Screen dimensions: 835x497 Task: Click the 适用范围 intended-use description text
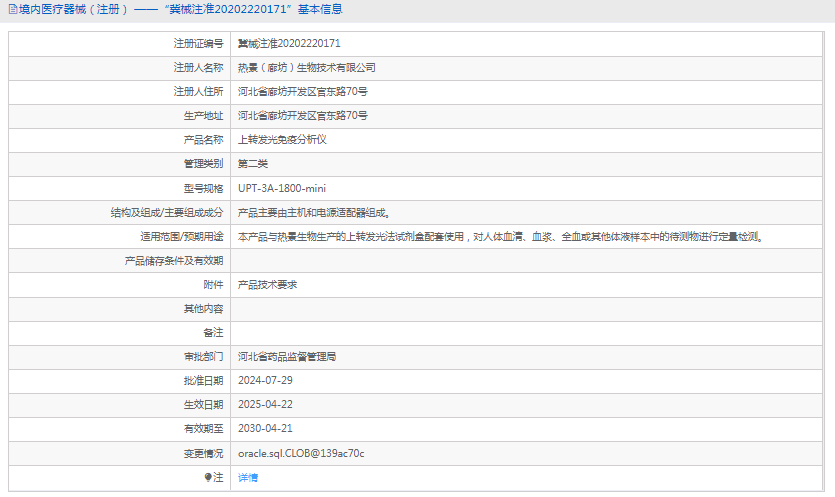pos(501,237)
